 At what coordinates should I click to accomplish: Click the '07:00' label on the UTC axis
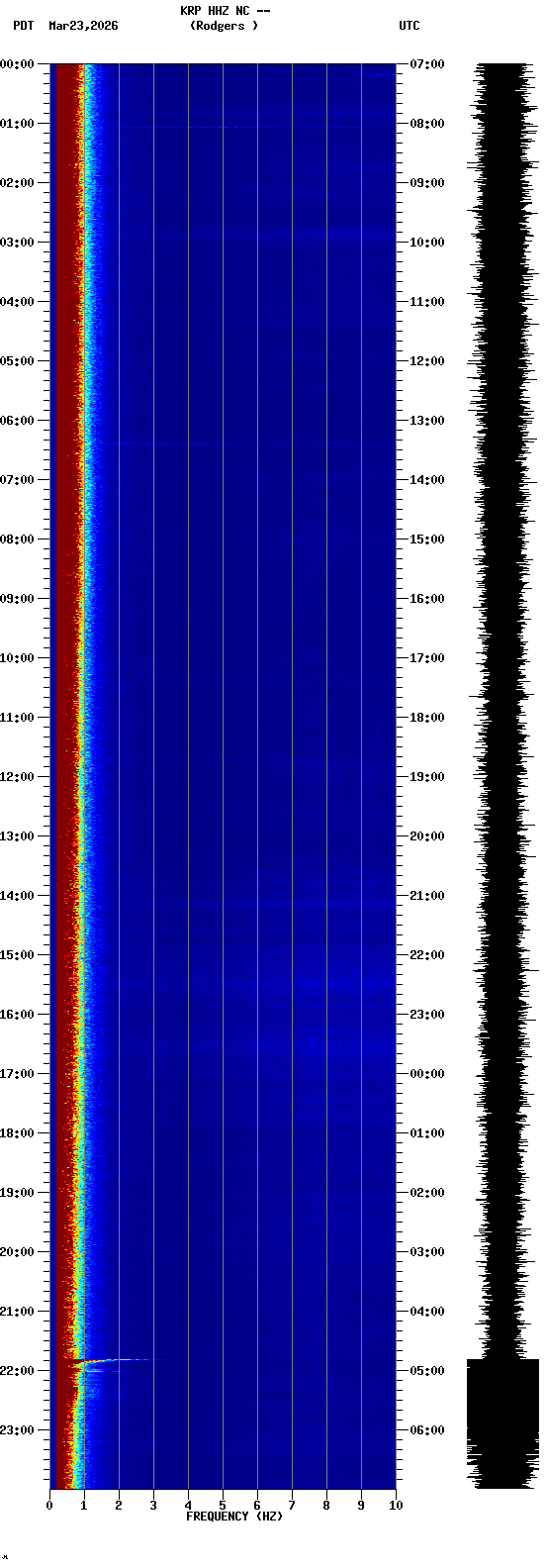427,64
